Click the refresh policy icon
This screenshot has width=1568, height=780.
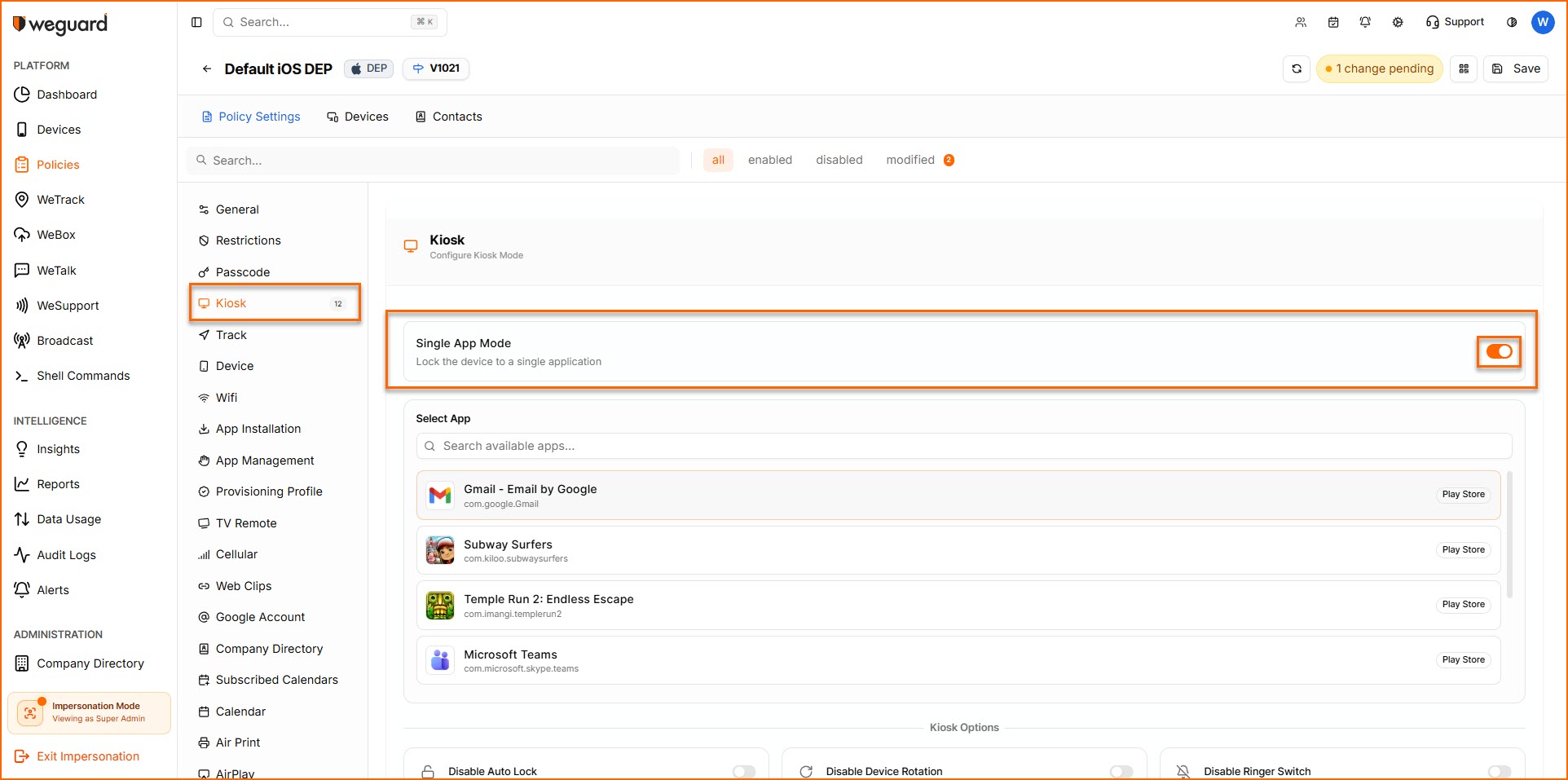(1297, 69)
